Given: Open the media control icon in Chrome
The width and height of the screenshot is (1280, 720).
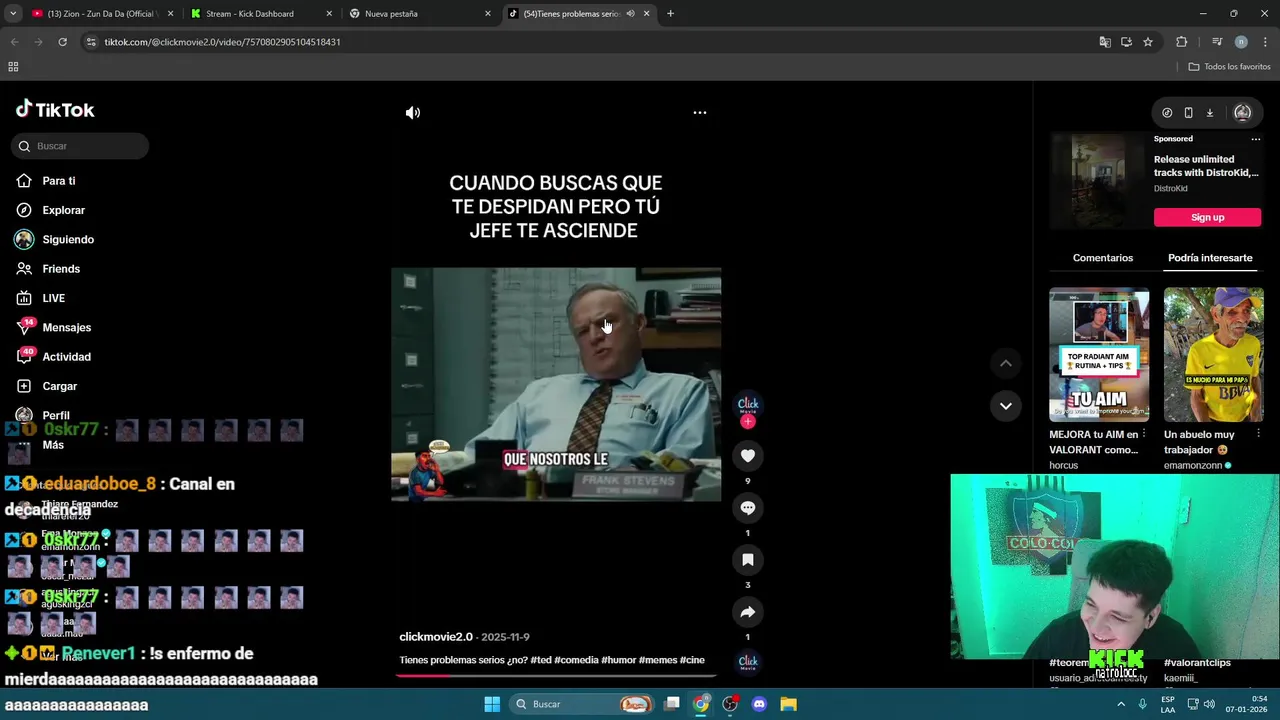Looking at the screenshot, I should [1217, 42].
